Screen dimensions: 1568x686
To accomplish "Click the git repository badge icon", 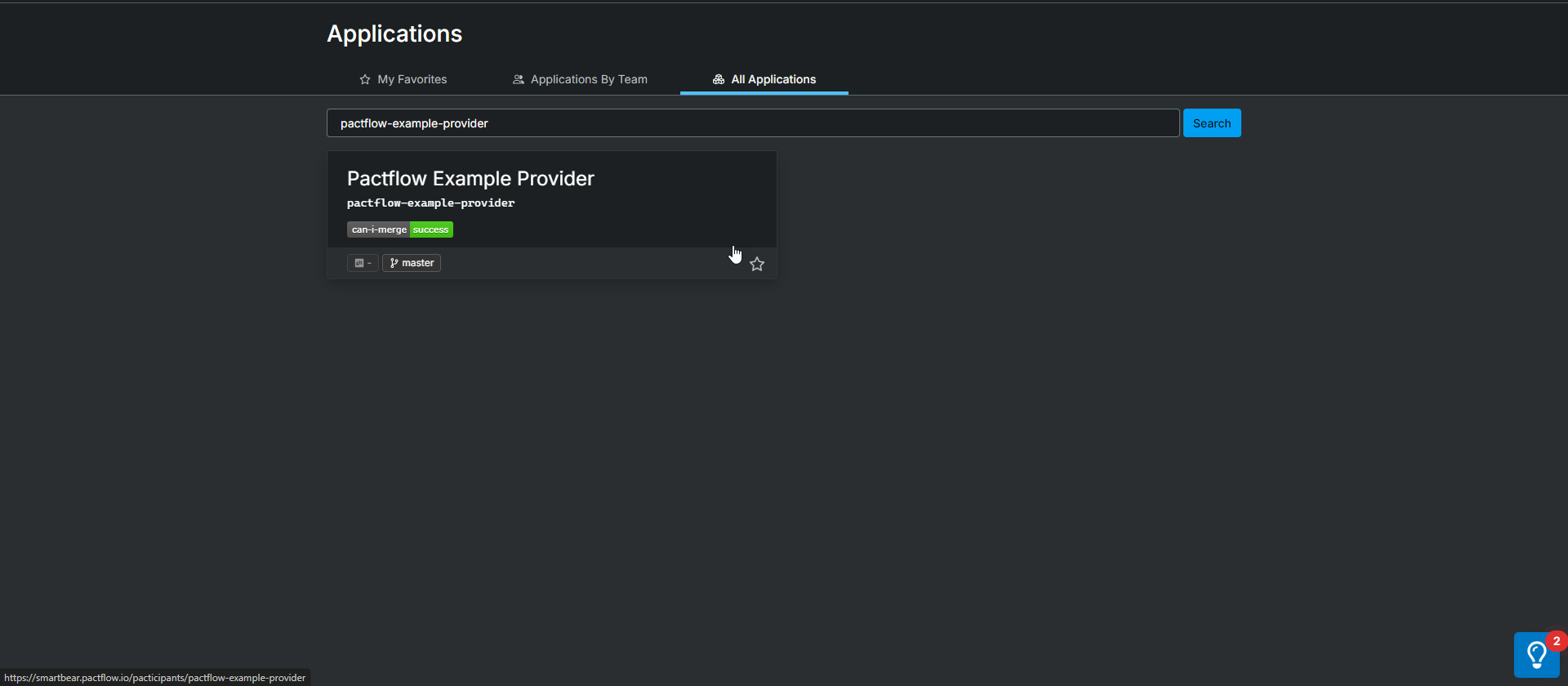I will click(359, 263).
